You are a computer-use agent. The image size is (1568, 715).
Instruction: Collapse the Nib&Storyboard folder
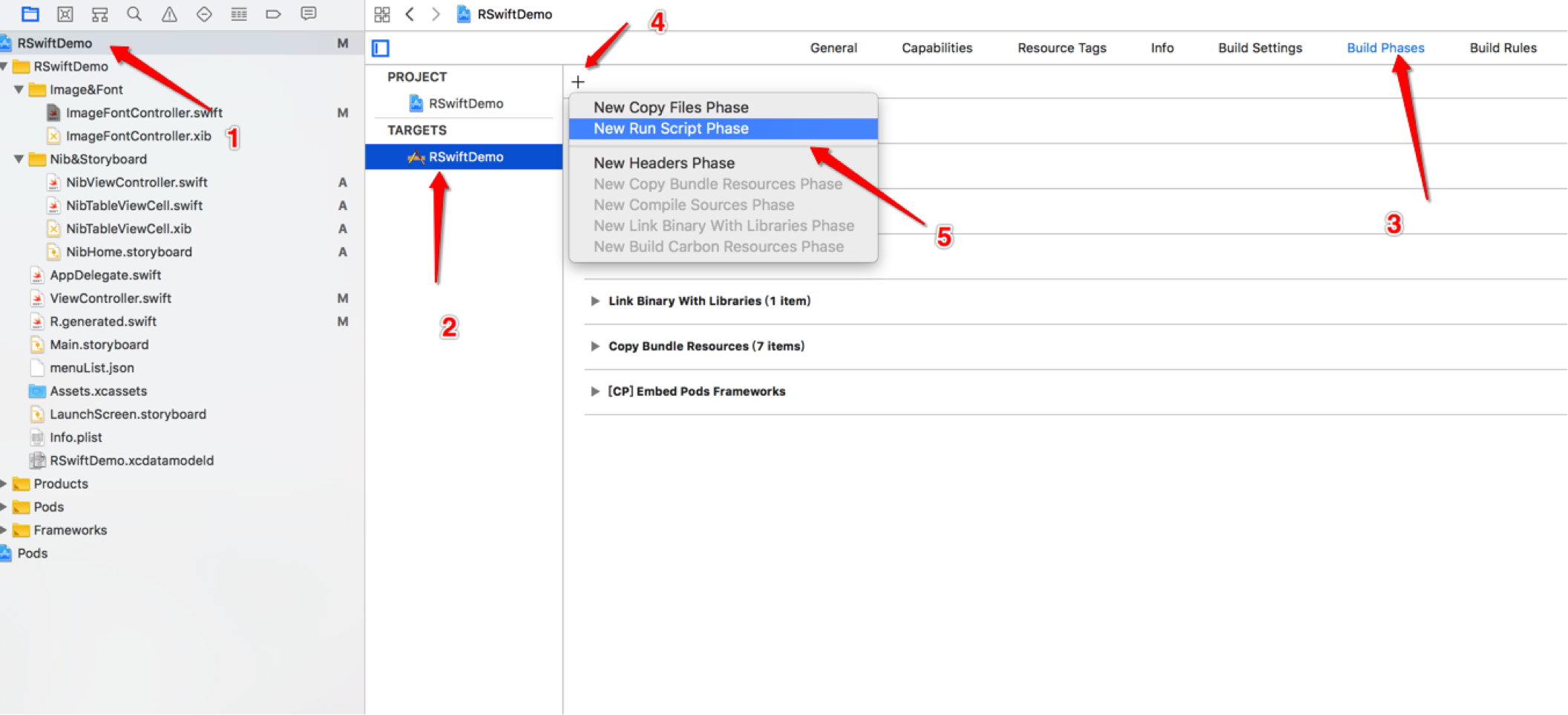19,159
